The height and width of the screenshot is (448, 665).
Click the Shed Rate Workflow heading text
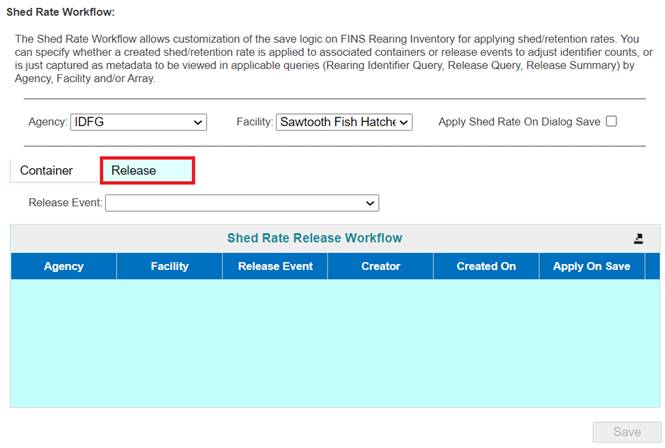tap(61, 12)
